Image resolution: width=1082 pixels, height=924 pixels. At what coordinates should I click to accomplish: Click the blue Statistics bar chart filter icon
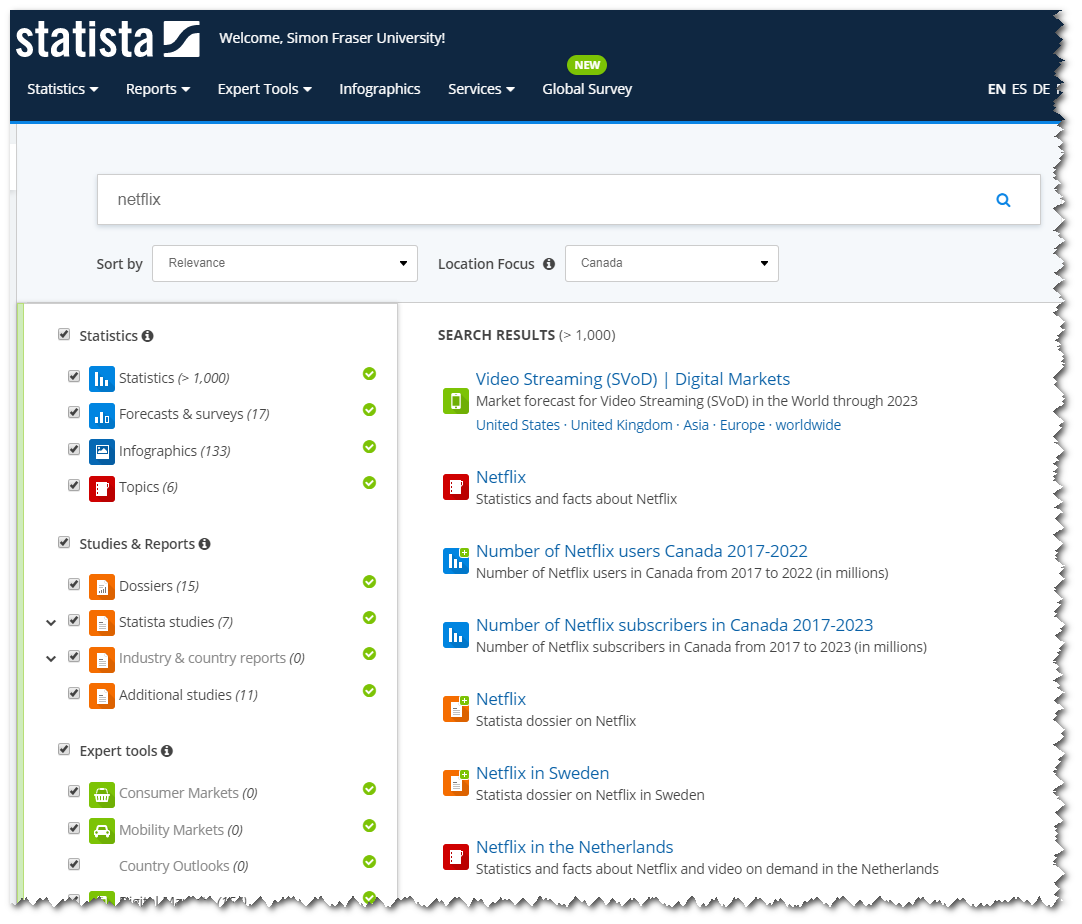click(x=101, y=378)
